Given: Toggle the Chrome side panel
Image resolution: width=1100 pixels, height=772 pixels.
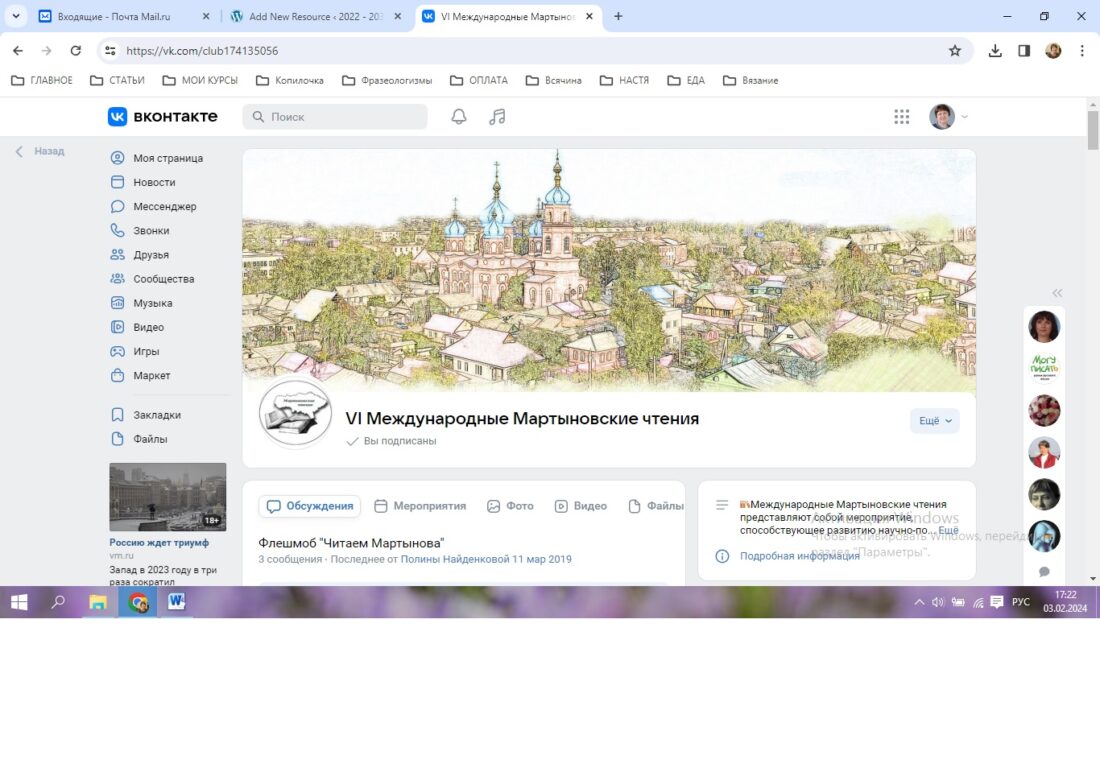Looking at the screenshot, I should click(1024, 51).
